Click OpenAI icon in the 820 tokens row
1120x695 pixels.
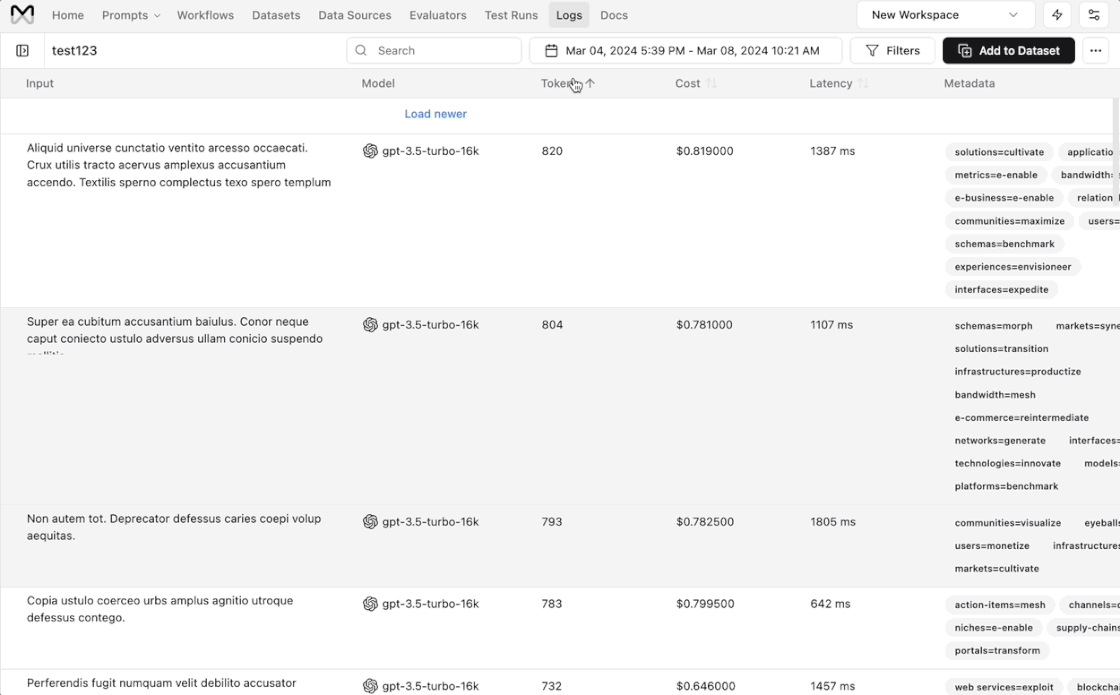point(370,151)
